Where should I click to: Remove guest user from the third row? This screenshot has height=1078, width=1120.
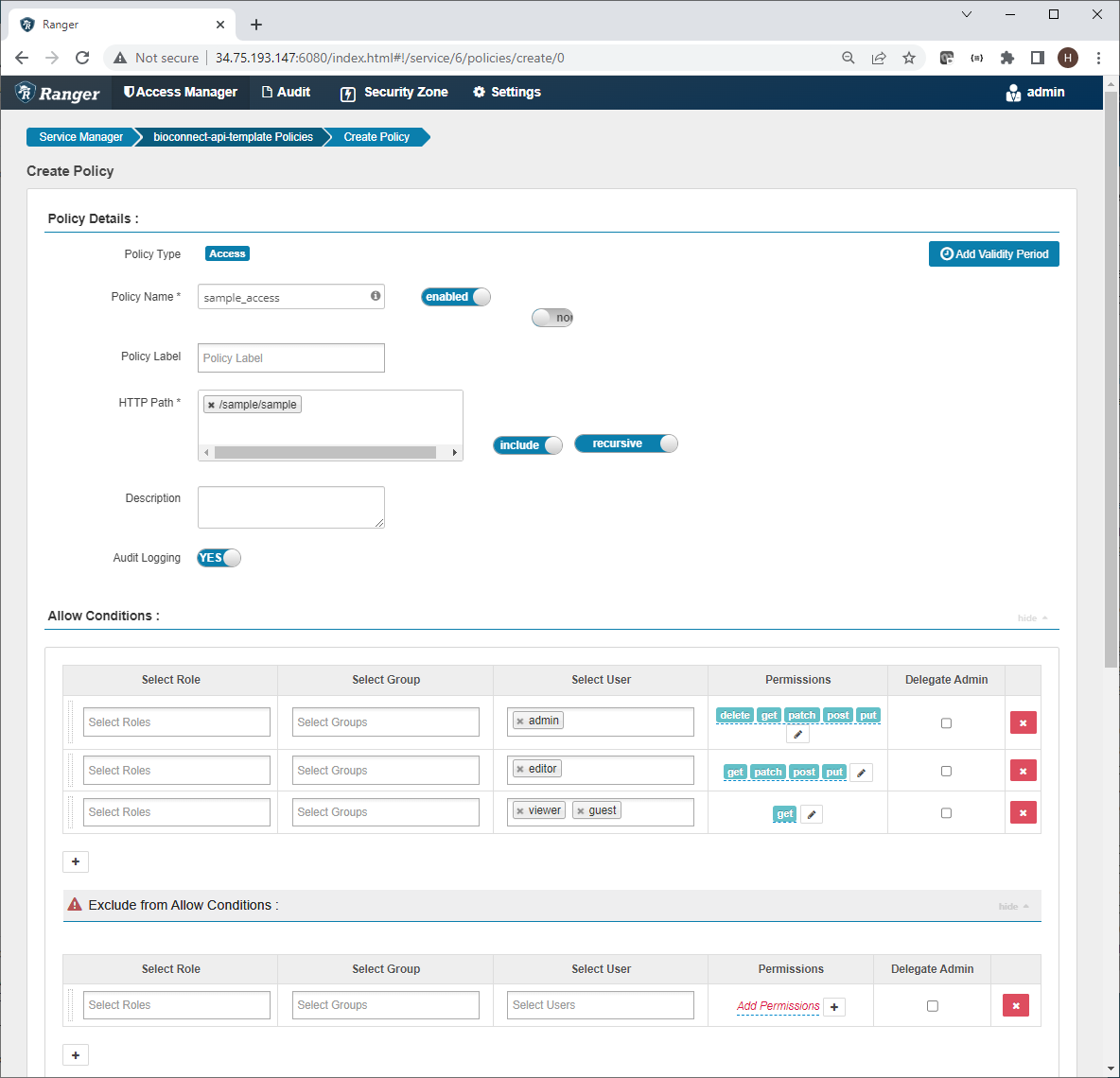click(x=581, y=811)
